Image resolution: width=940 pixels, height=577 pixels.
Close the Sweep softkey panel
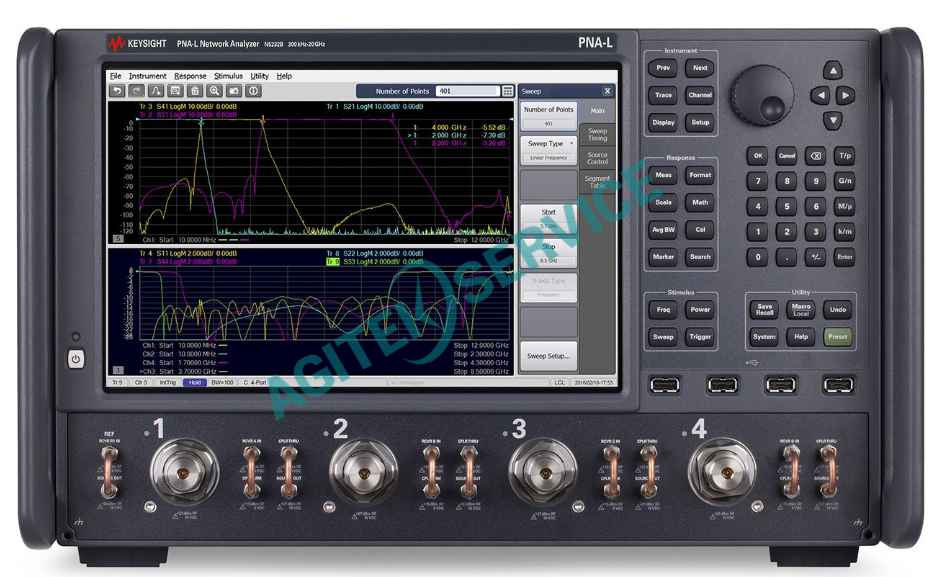(607, 91)
